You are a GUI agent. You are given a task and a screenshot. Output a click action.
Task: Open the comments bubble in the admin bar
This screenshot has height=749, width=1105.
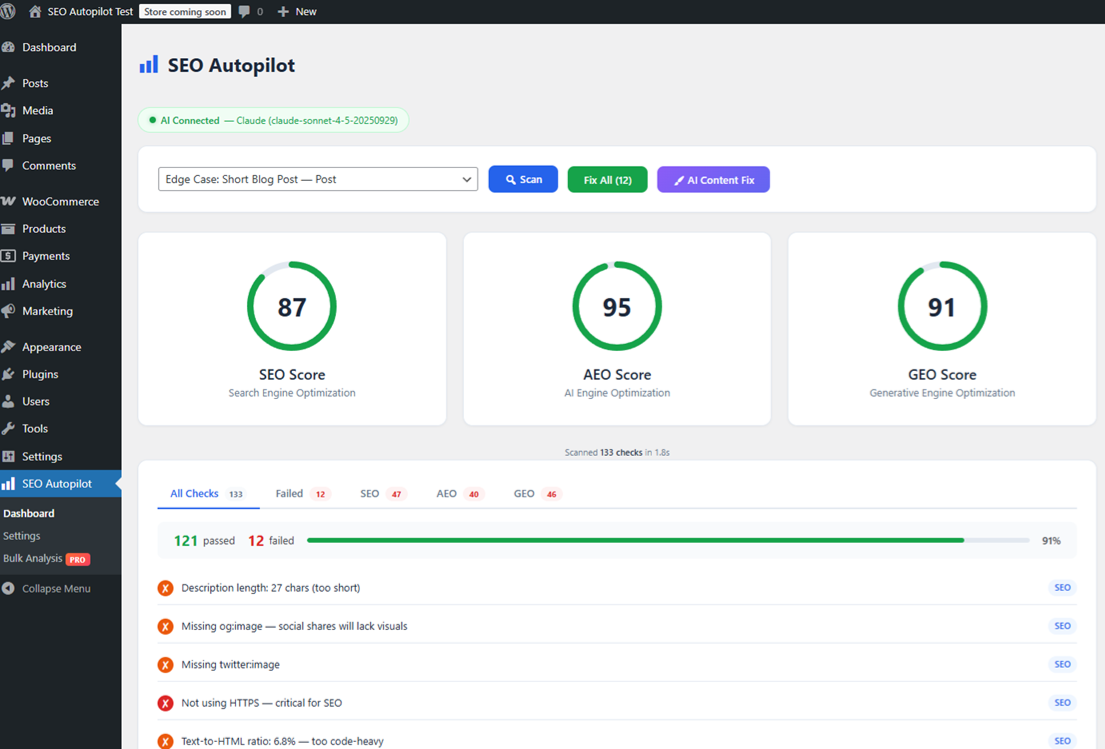click(243, 11)
